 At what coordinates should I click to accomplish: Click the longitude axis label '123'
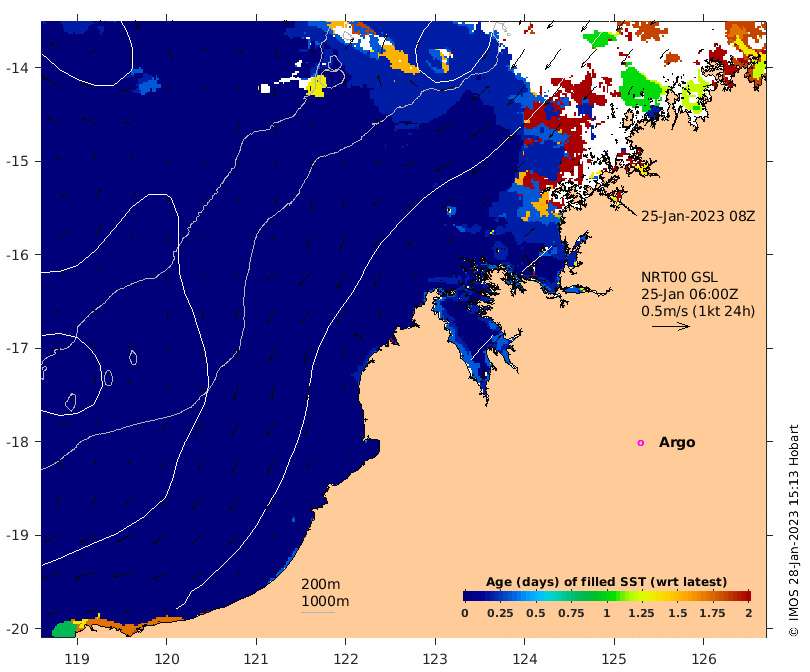(435, 659)
